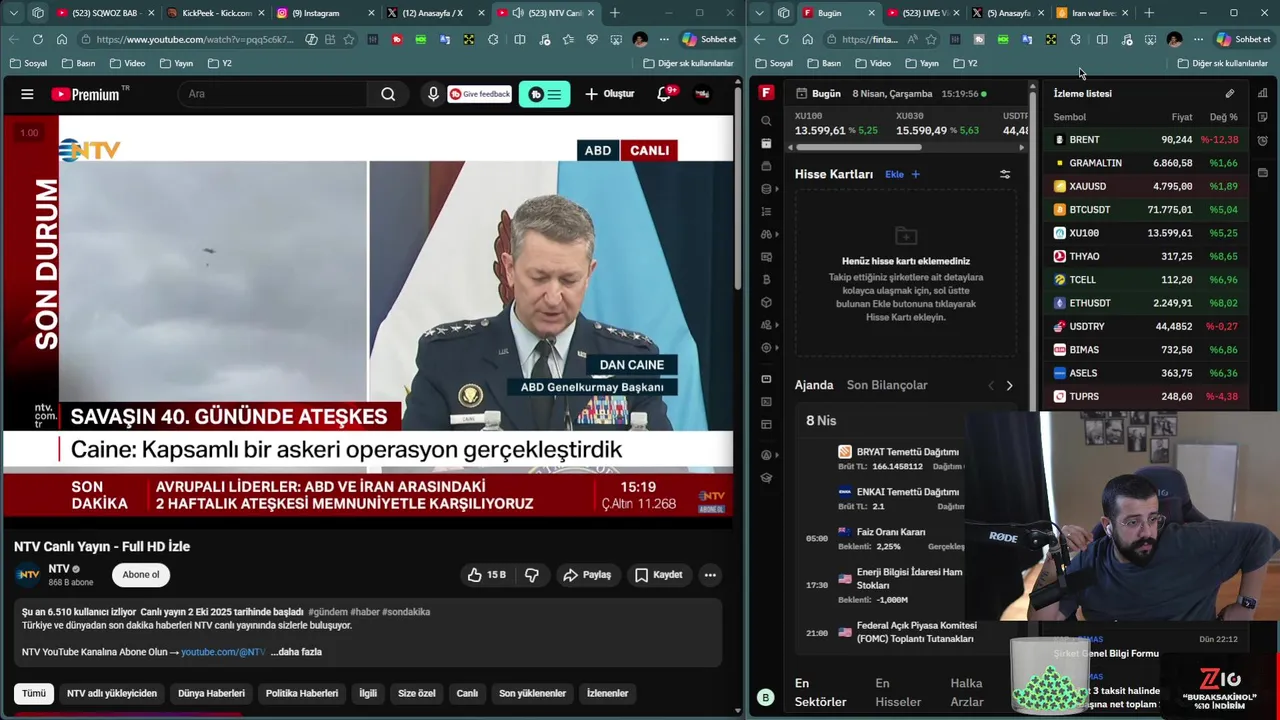Click the Paylaş share button
Screen dimensions: 1280x720
pos(587,575)
